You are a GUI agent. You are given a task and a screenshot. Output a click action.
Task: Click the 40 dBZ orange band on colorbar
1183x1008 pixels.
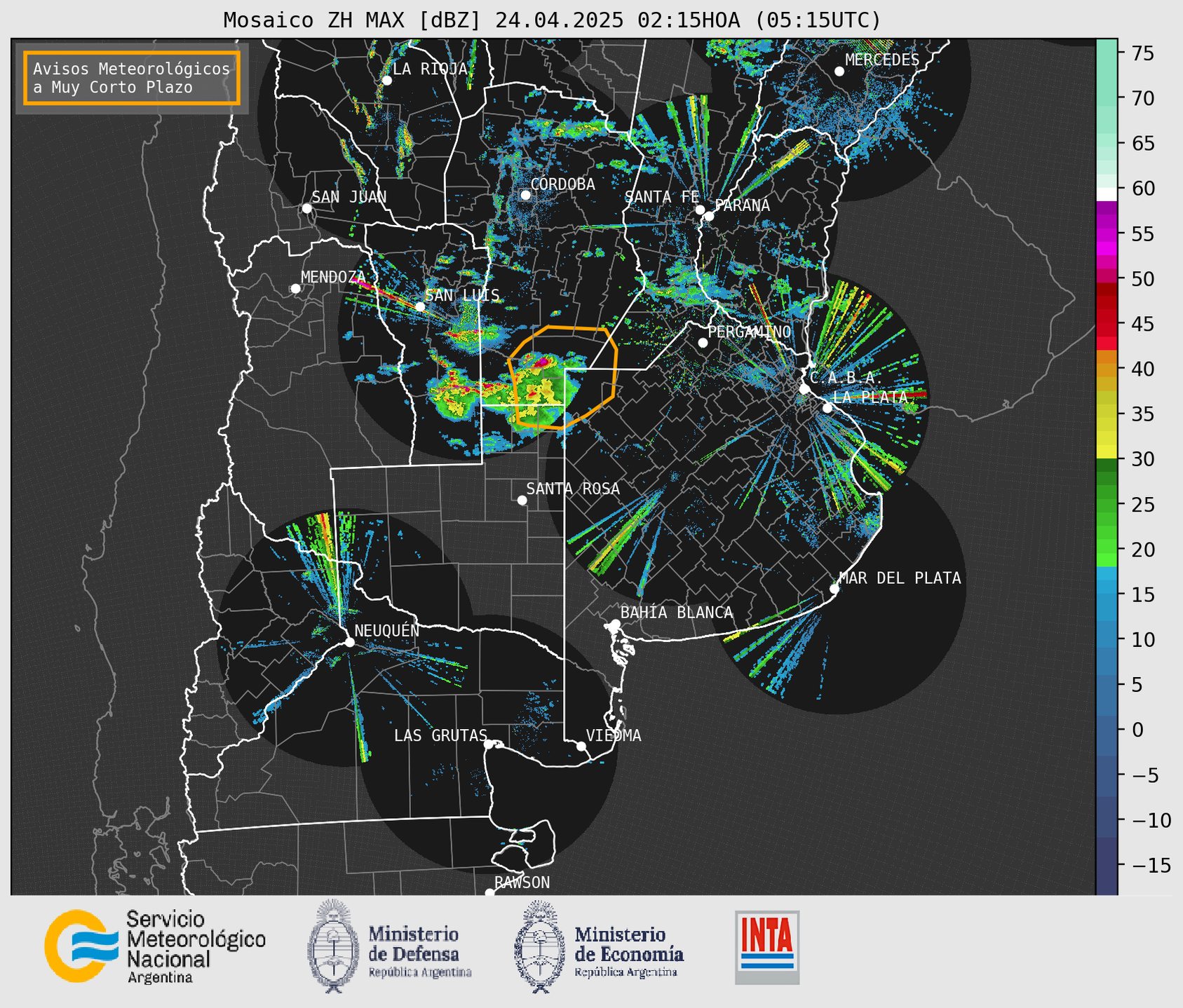pos(1107,369)
